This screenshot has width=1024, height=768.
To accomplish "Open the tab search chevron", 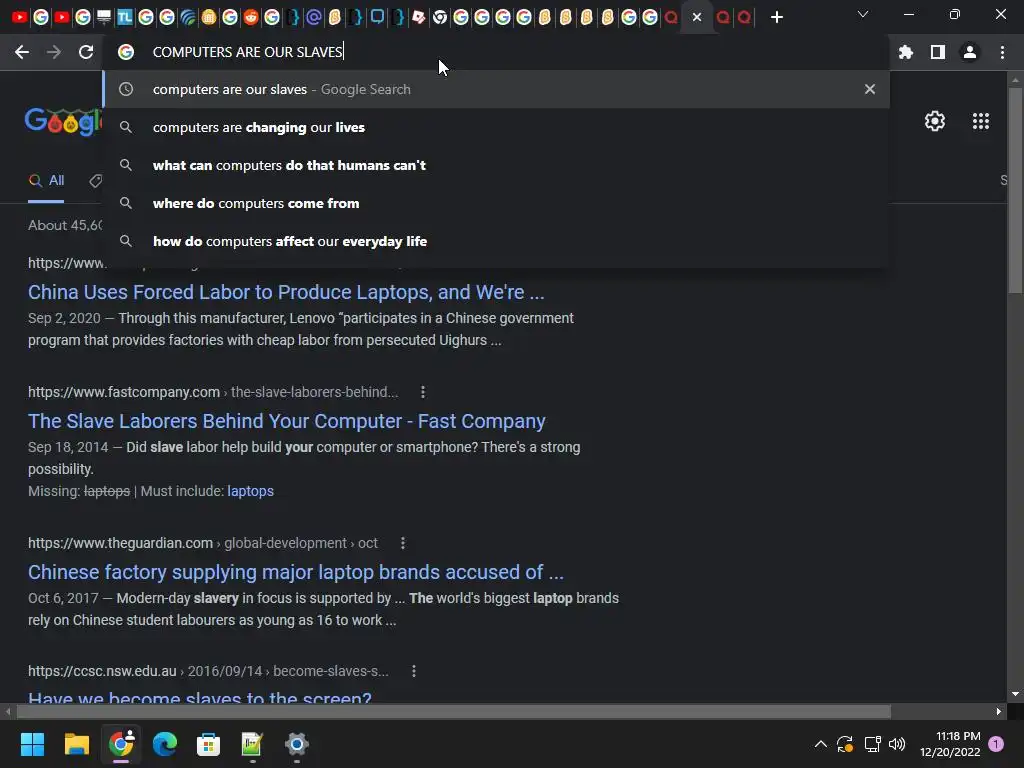I will pyautogui.click(x=863, y=14).
